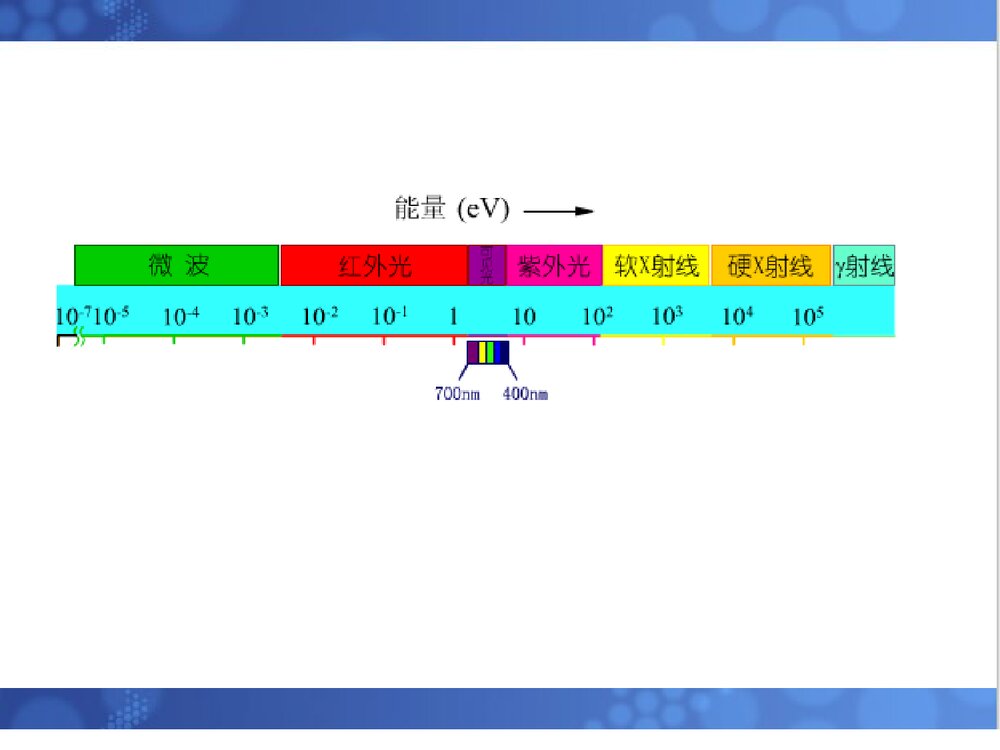Click the rainbow visible-spectrum swatch
1000x750 pixels.
pyautogui.click(x=487, y=352)
